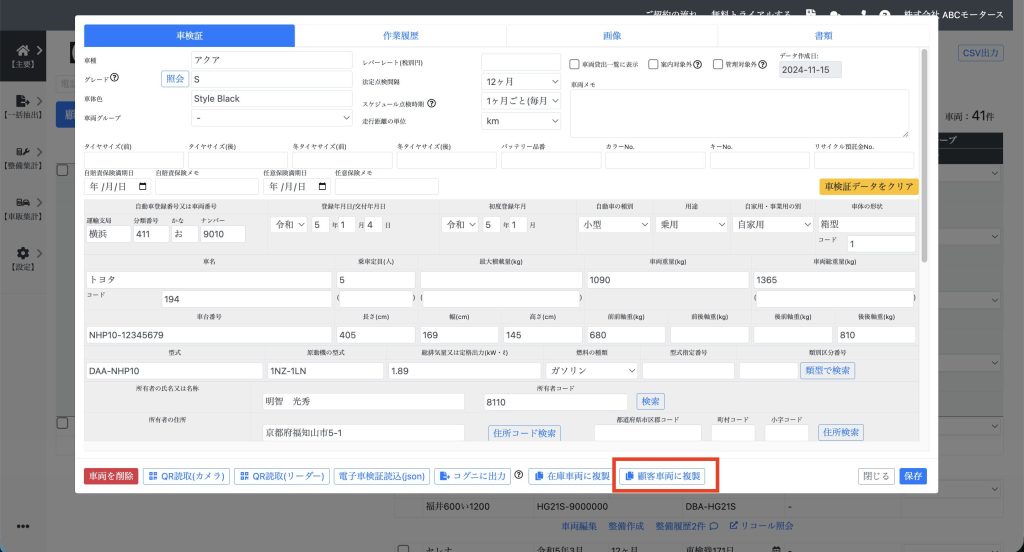Open the 走行距離の単位 km dropdown
1024x552 pixels.
pos(521,121)
